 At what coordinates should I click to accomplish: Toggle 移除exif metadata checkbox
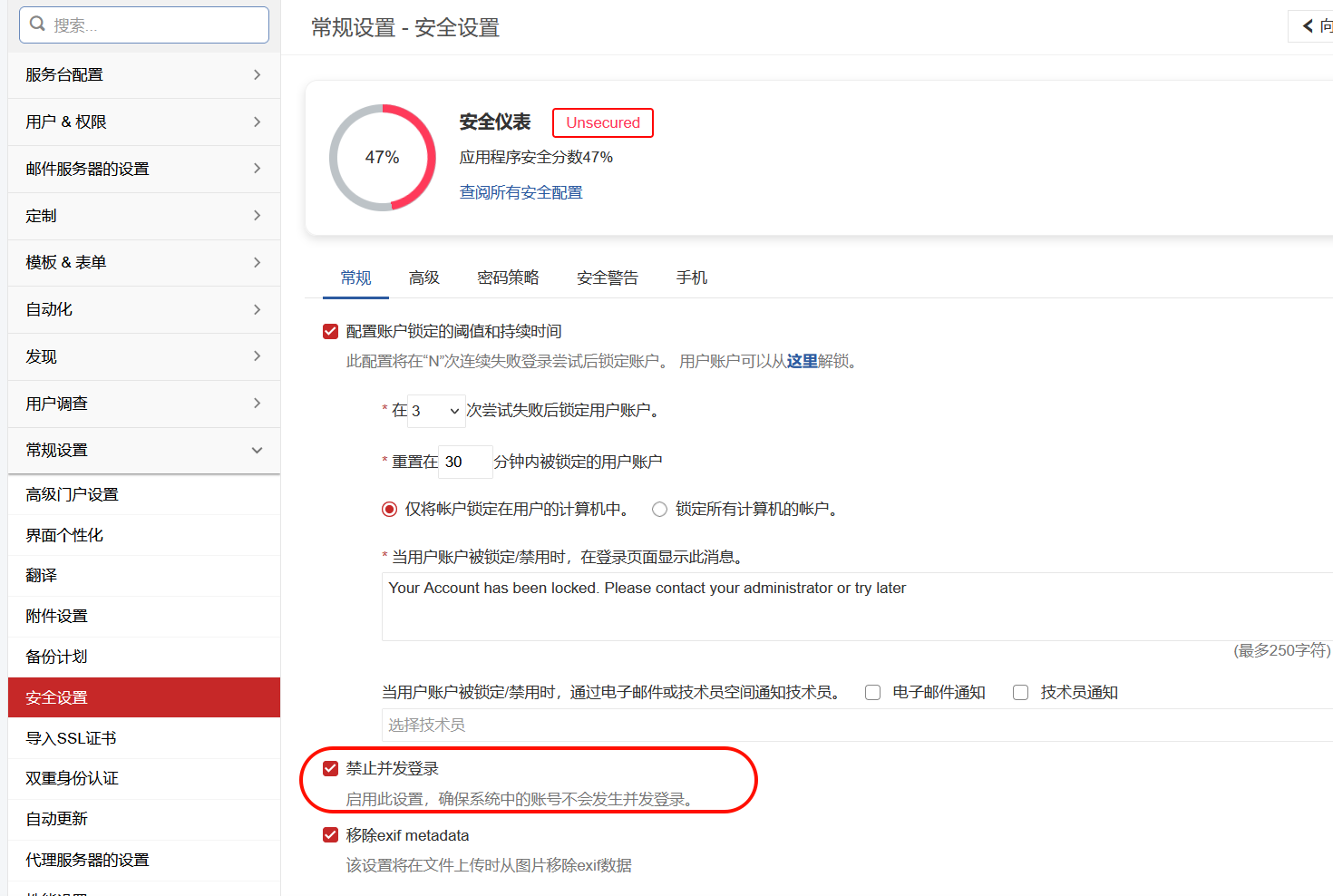(331, 835)
